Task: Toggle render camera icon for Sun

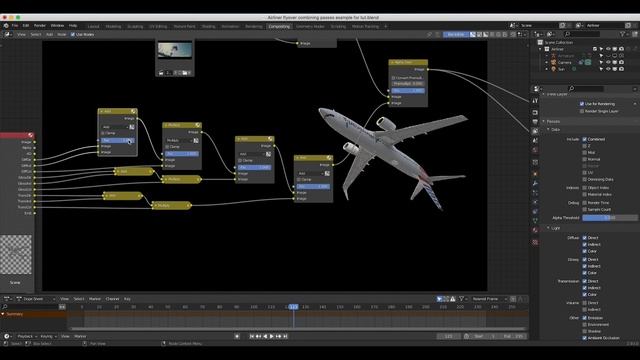Action: pyautogui.click(x=621, y=69)
